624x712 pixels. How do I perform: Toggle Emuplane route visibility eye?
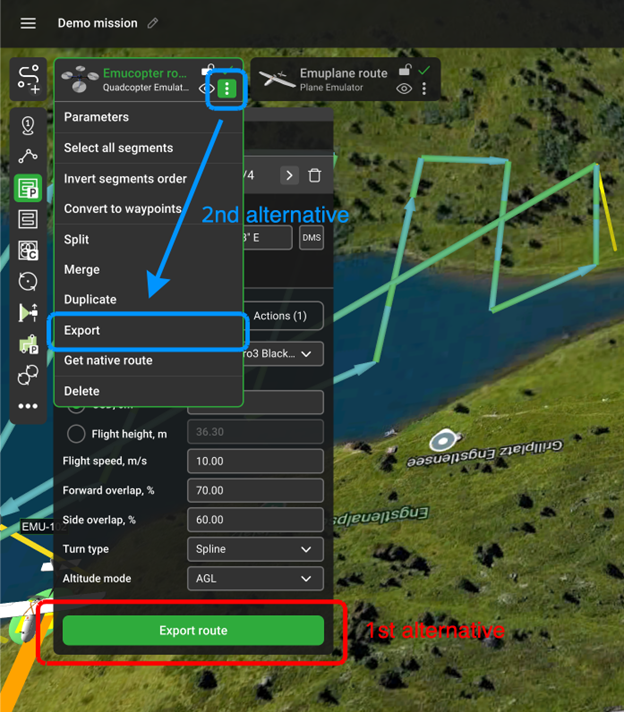point(404,89)
